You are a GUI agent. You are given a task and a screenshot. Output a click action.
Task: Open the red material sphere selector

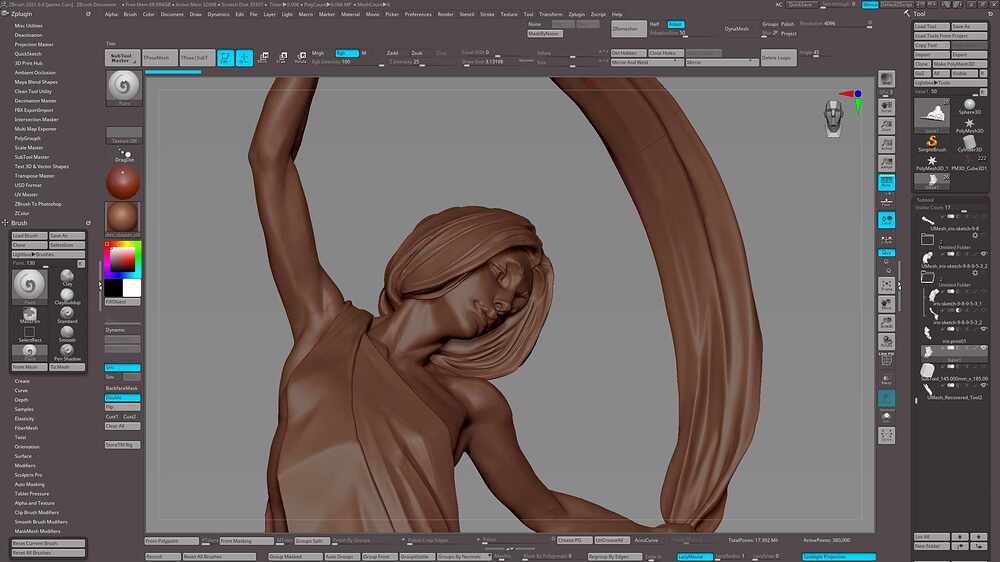(123, 182)
